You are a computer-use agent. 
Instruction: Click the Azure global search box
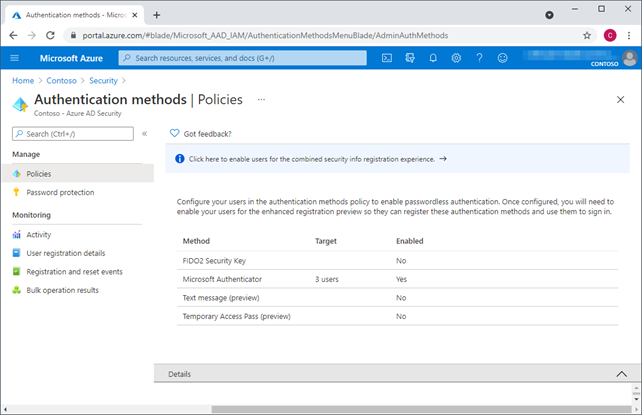(x=242, y=58)
